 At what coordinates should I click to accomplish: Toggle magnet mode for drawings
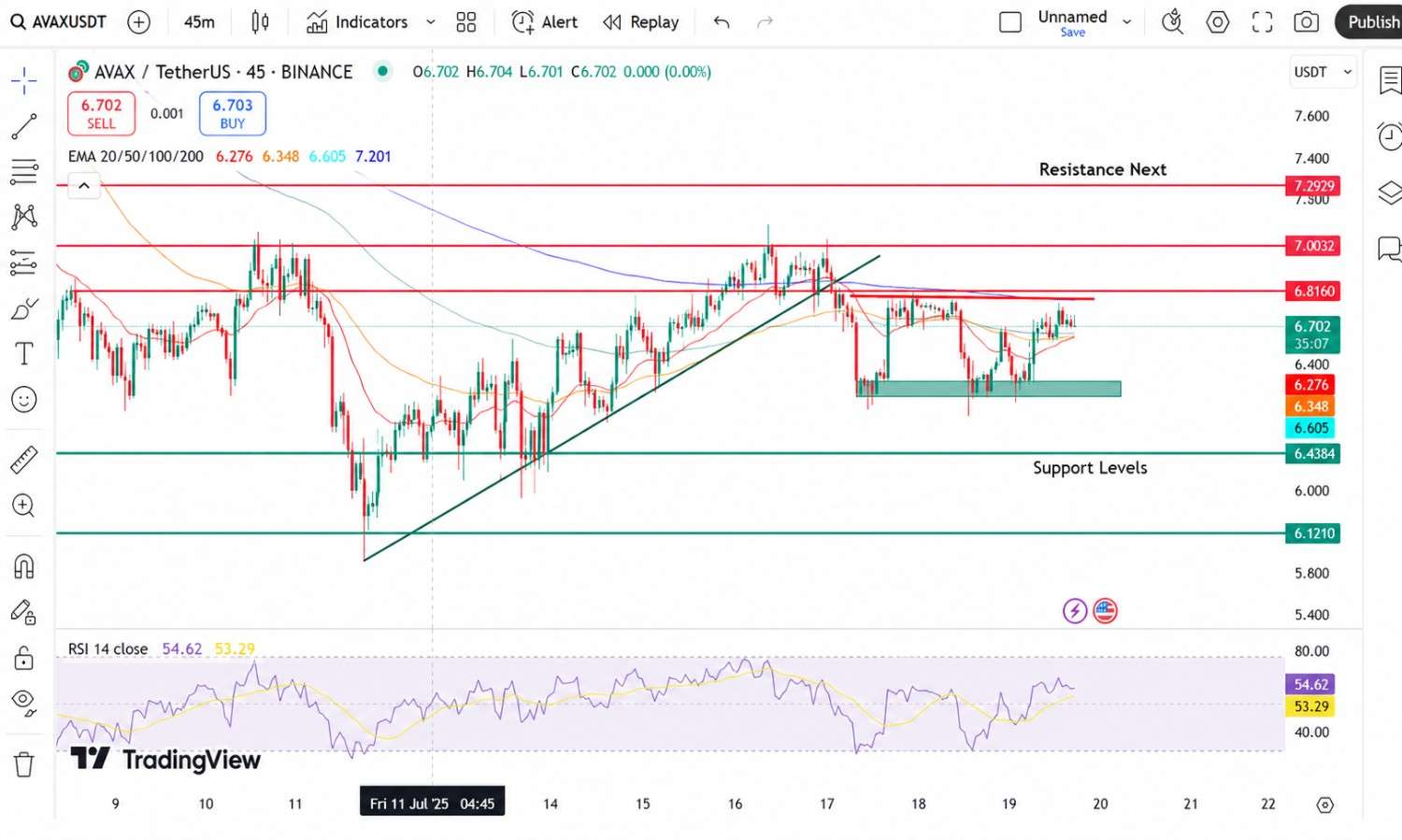24,566
